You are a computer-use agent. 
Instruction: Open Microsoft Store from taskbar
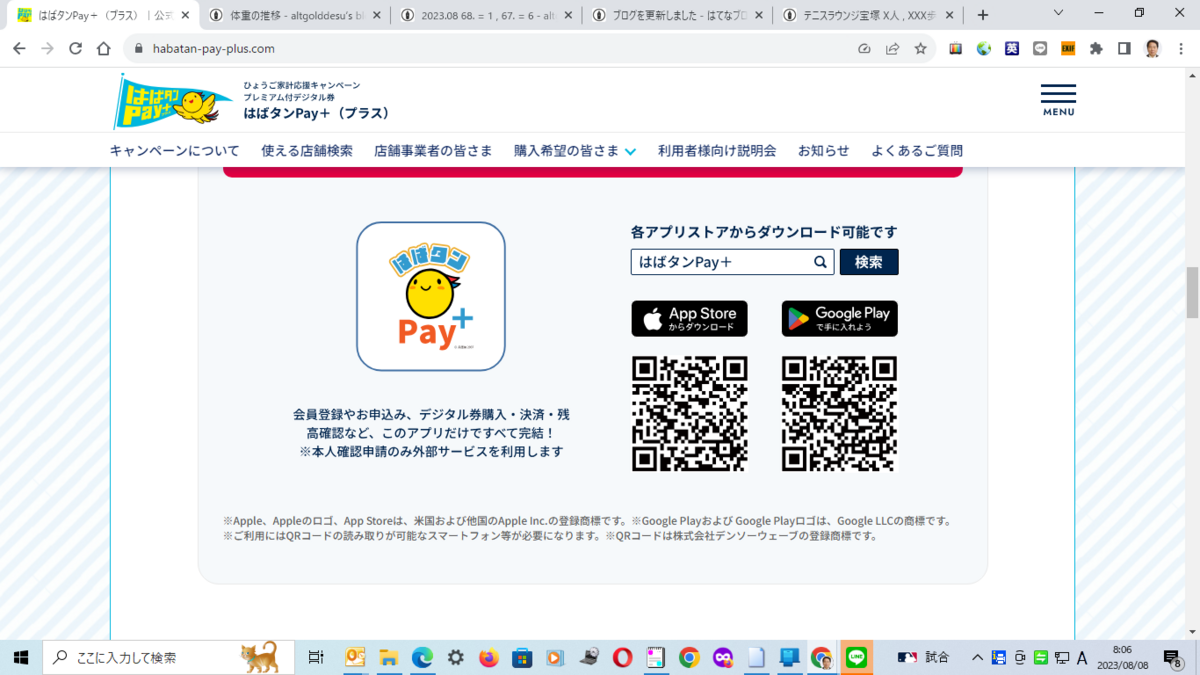521,658
